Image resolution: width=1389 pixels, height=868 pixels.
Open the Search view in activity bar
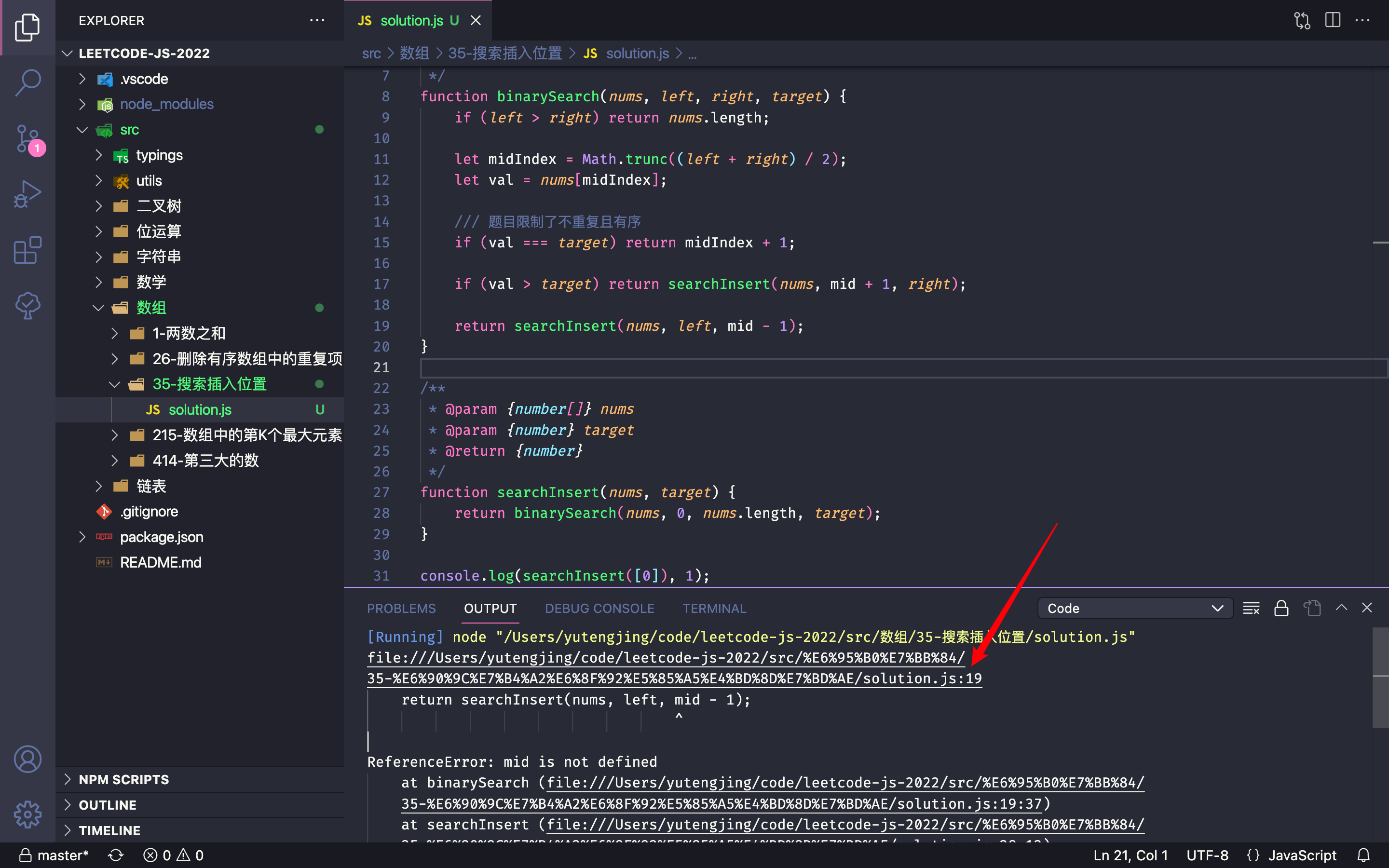click(27, 82)
